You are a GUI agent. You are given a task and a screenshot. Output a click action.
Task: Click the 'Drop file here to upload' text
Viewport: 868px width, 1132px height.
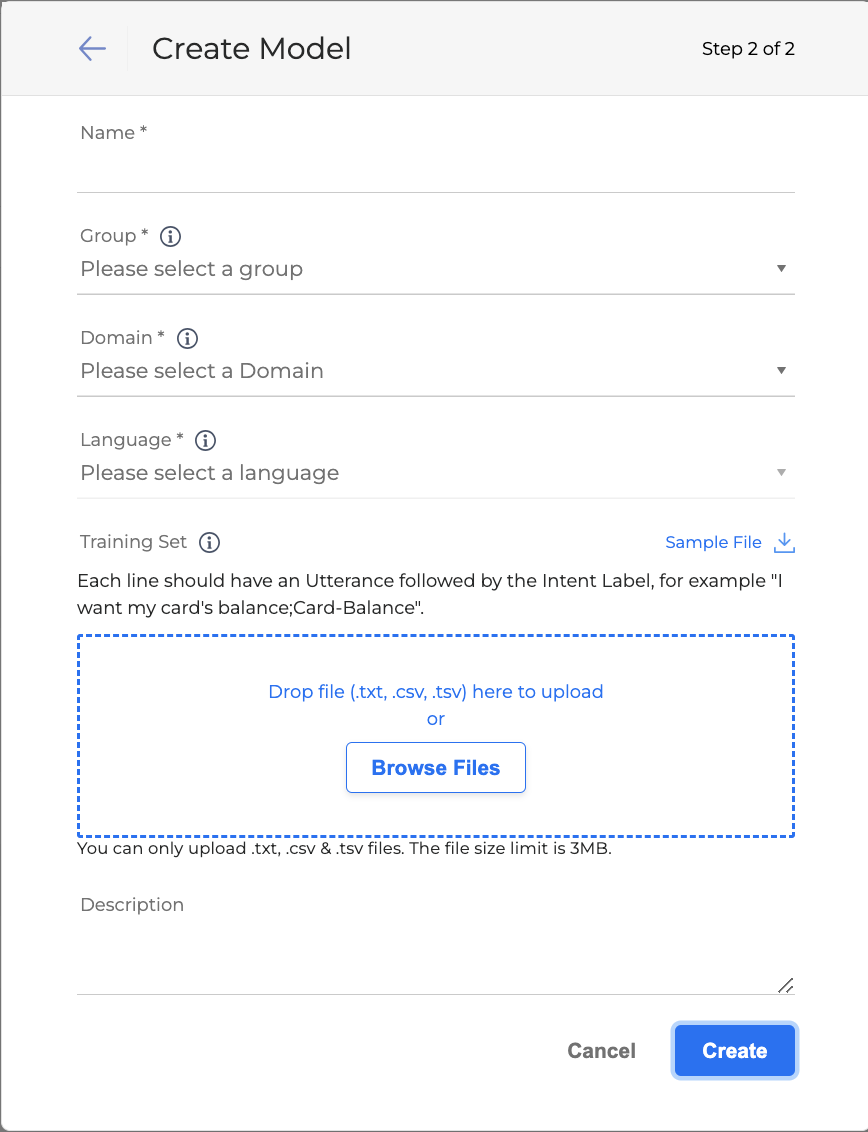[x=436, y=691]
